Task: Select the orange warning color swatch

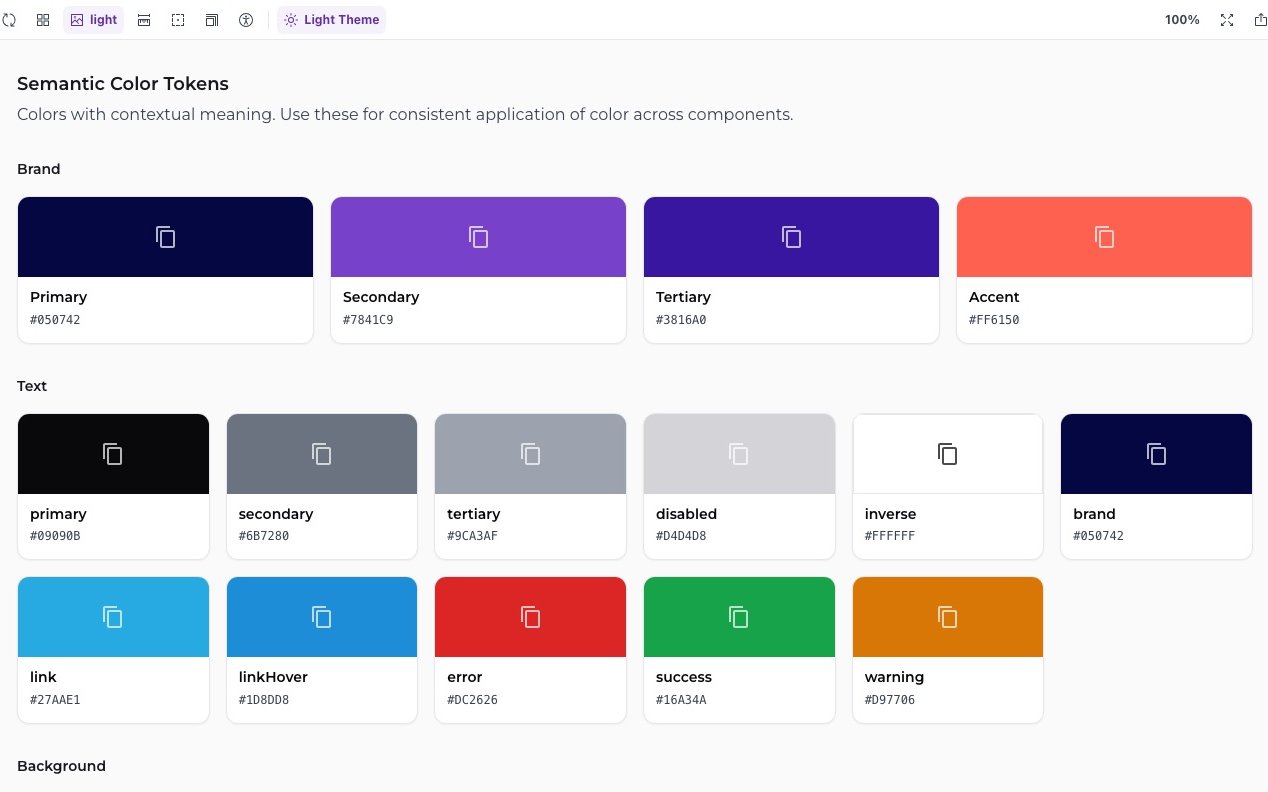Action: tap(948, 617)
